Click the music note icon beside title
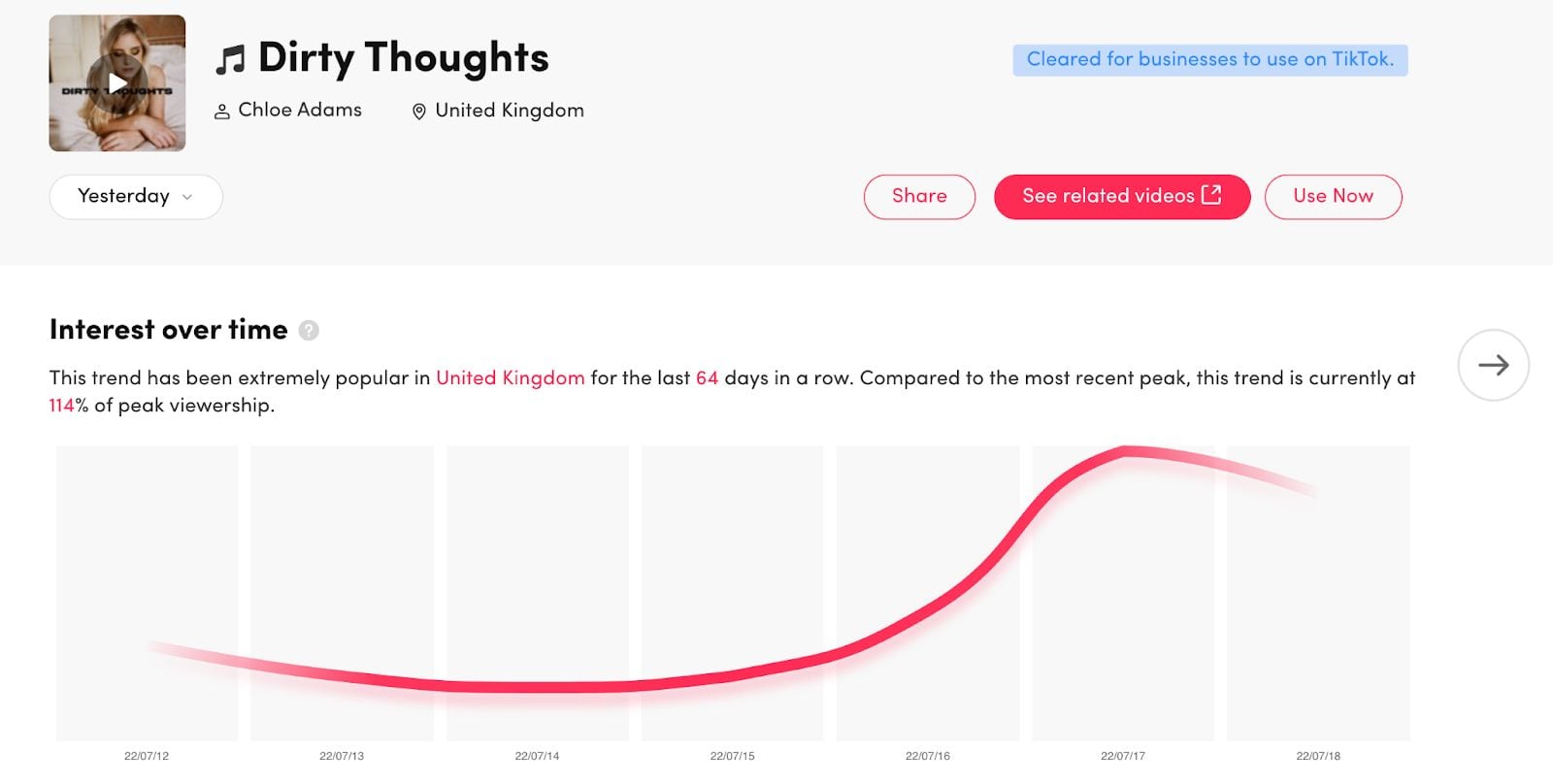The width and height of the screenshot is (1553, 784). (x=230, y=60)
